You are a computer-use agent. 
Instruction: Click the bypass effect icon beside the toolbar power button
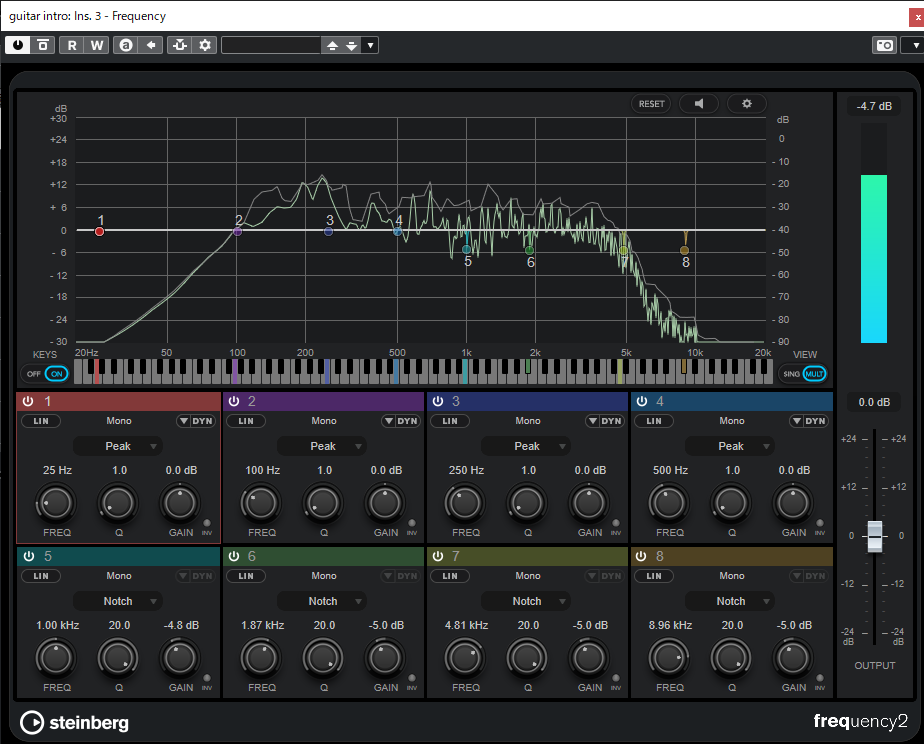(43, 45)
